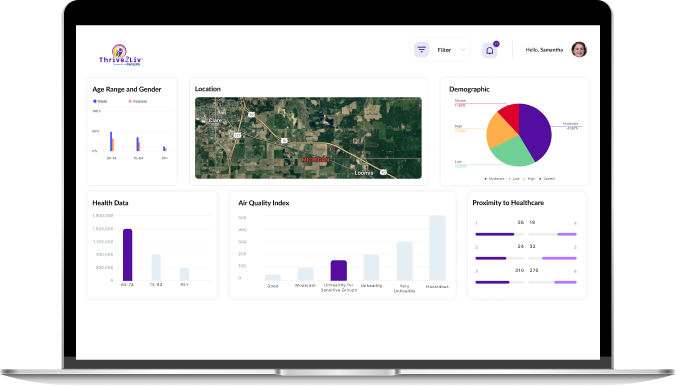The image size is (676, 386).
Task: Toggle the Female legend dot
Action: pos(130,101)
